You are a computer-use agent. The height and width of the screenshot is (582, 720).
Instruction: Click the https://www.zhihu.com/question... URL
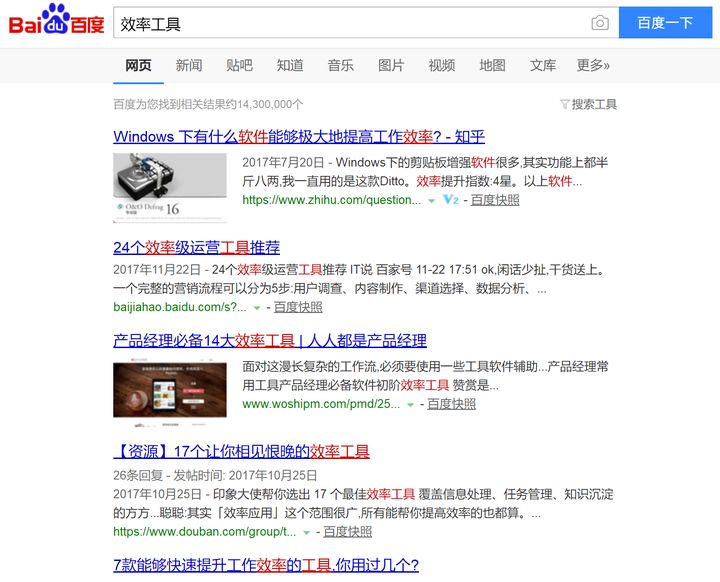point(332,200)
